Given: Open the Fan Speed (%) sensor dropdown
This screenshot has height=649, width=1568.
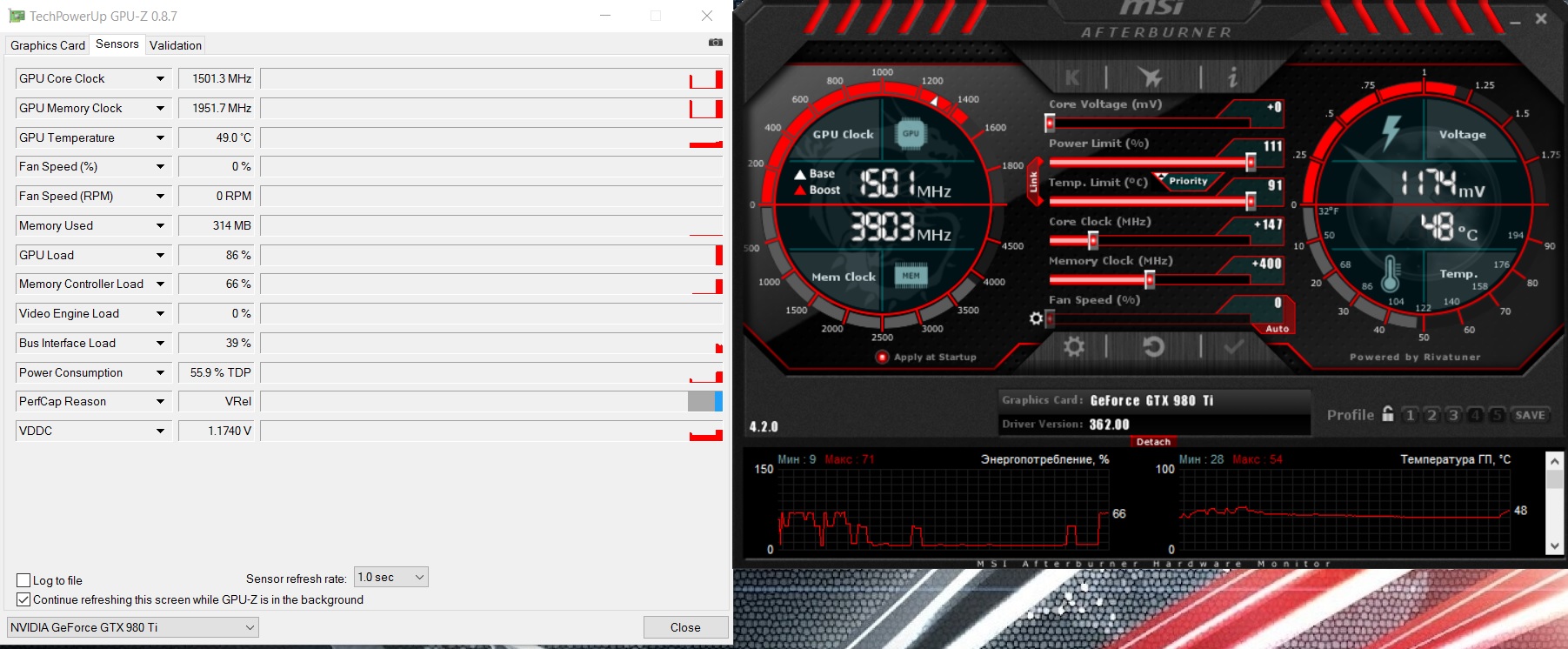Looking at the screenshot, I should tap(160, 166).
